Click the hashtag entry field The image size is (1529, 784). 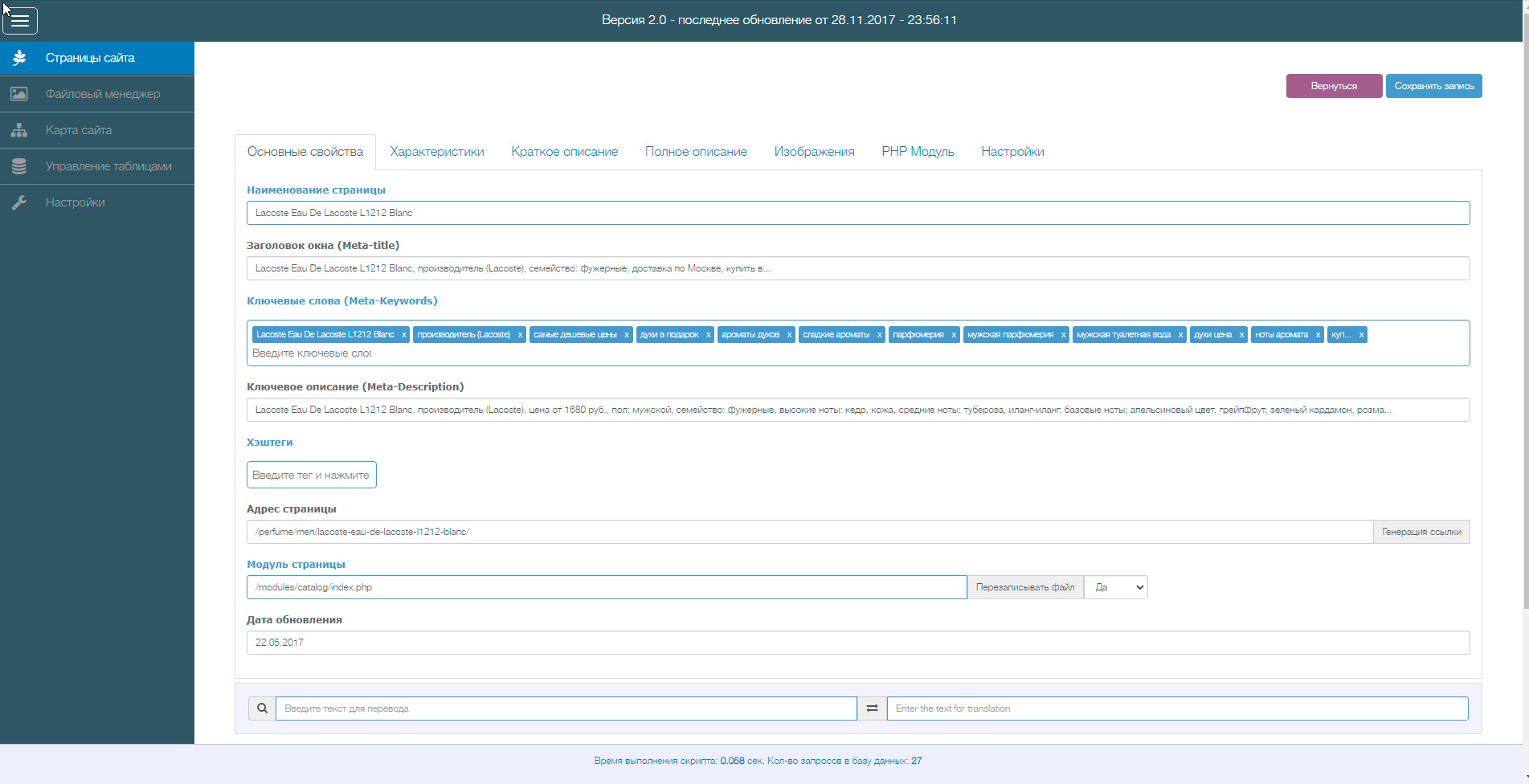point(312,475)
